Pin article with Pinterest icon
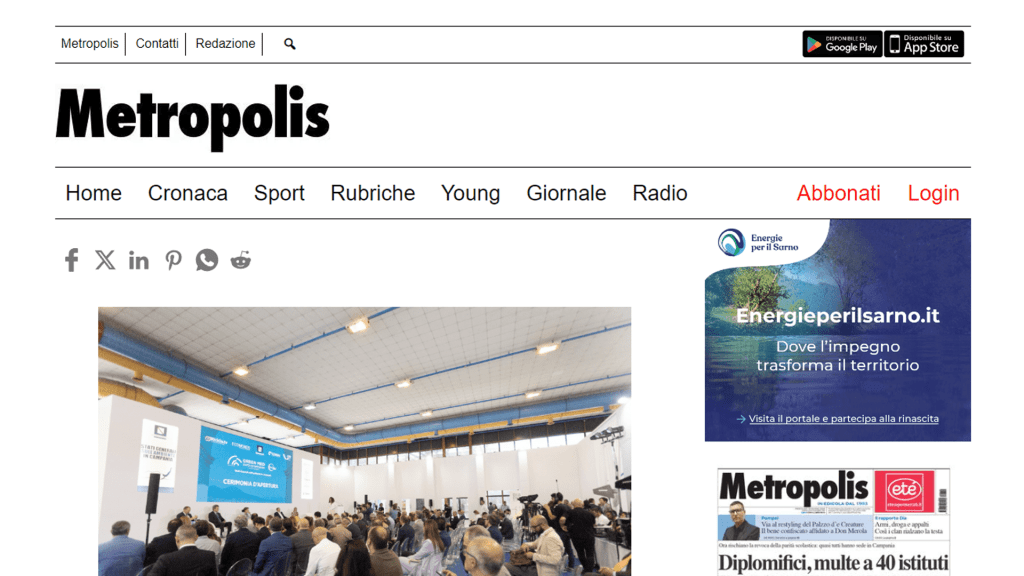 173,260
